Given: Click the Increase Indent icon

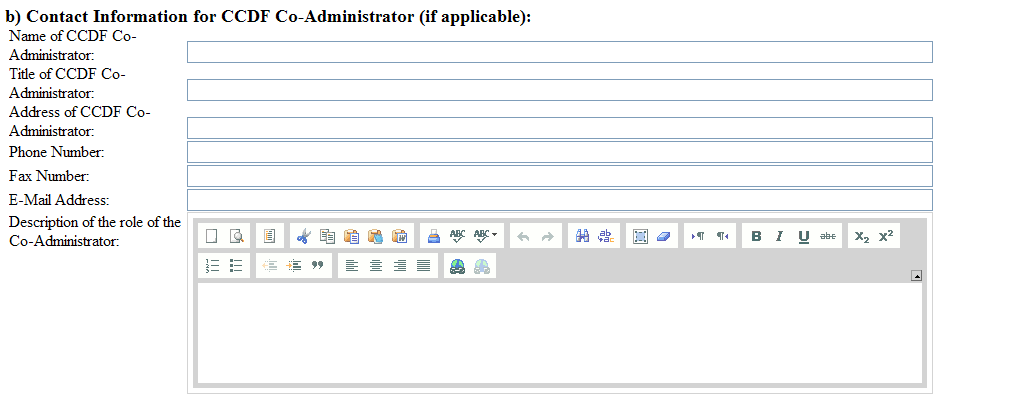Looking at the screenshot, I should [x=294, y=265].
